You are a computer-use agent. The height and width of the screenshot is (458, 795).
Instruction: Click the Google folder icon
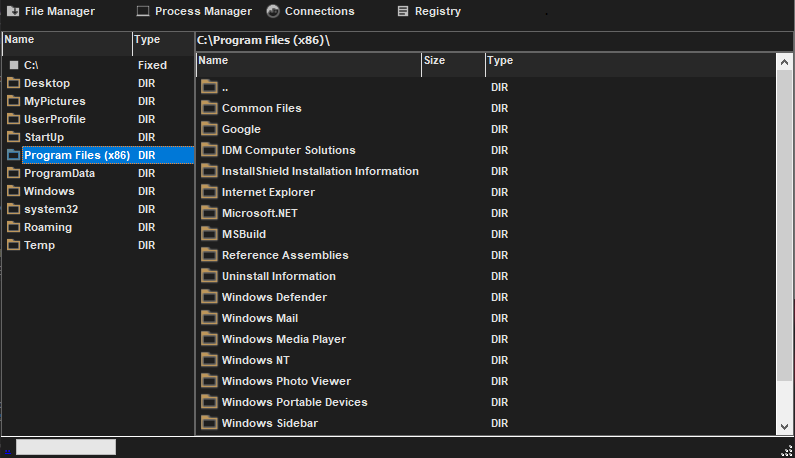pos(209,129)
